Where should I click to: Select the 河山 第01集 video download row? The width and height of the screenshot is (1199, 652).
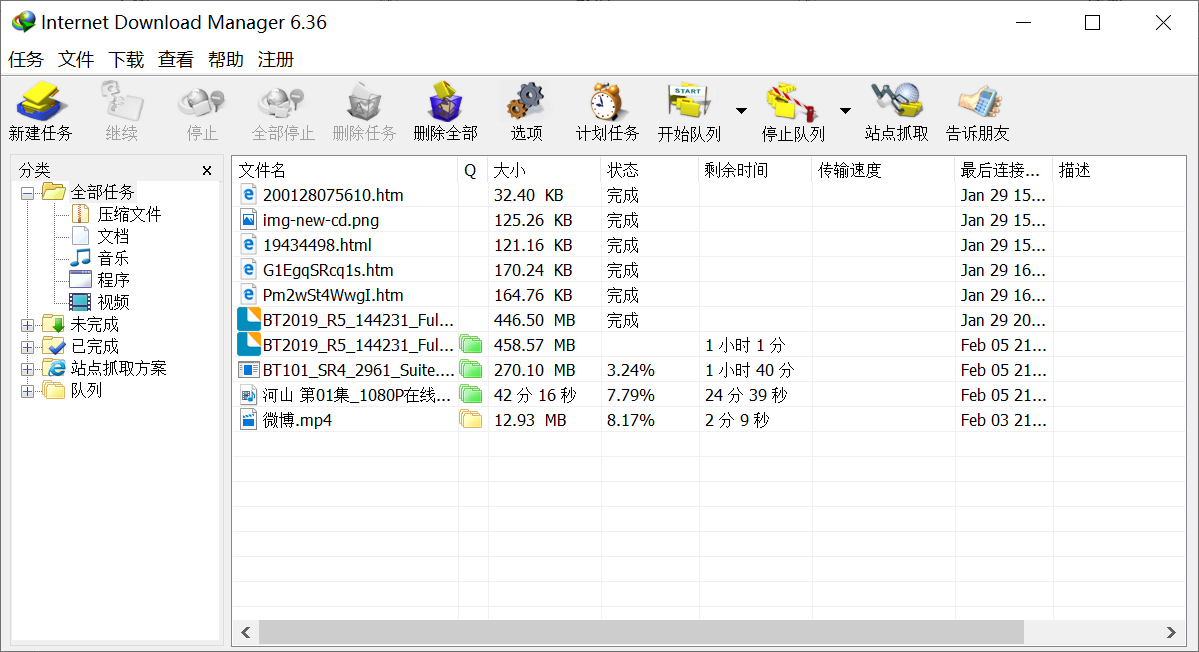[709, 395]
